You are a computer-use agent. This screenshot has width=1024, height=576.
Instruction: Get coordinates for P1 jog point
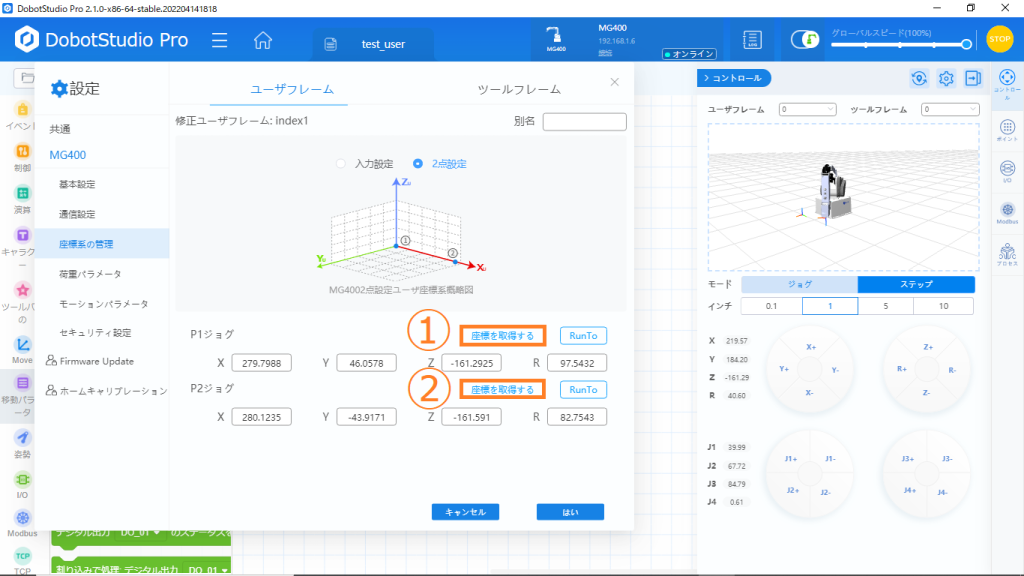(x=502, y=336)
